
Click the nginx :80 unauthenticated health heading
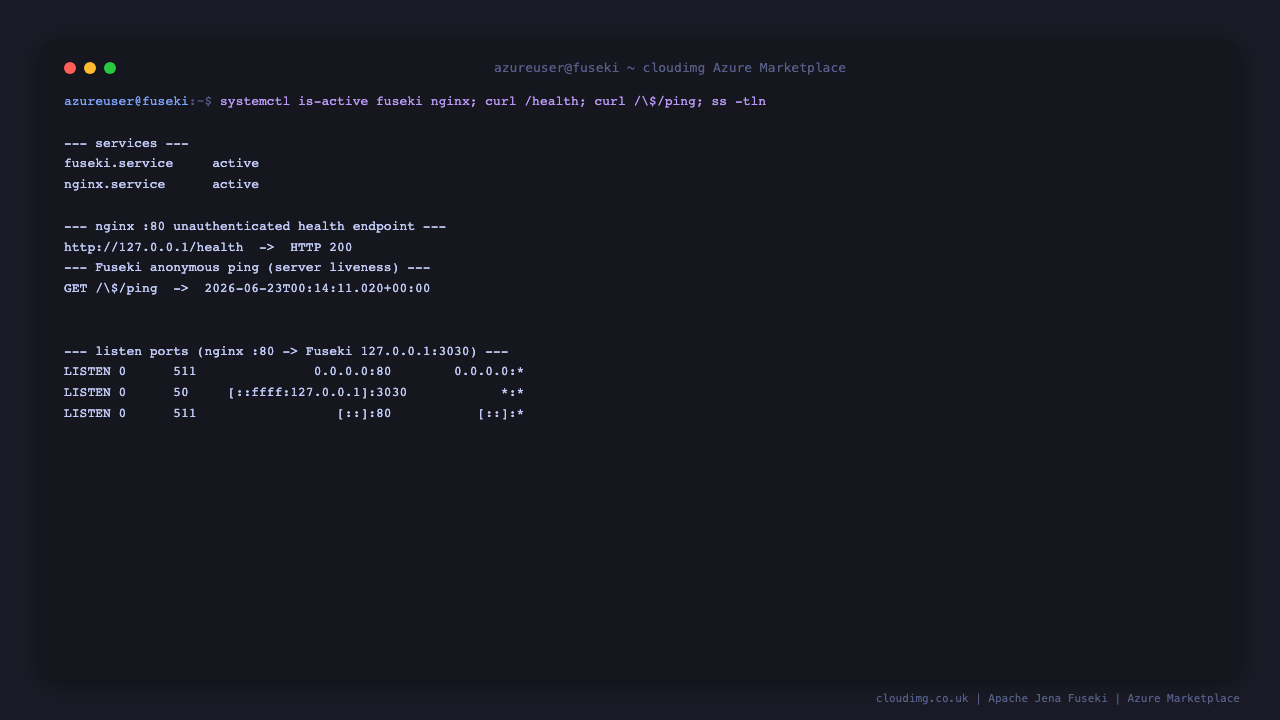[x=255, y=226]
